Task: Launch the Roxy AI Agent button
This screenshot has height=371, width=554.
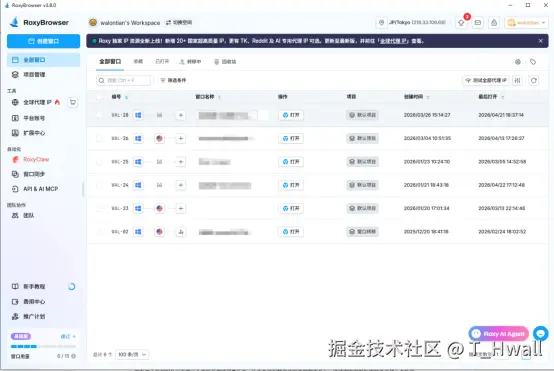Action: 499,334
